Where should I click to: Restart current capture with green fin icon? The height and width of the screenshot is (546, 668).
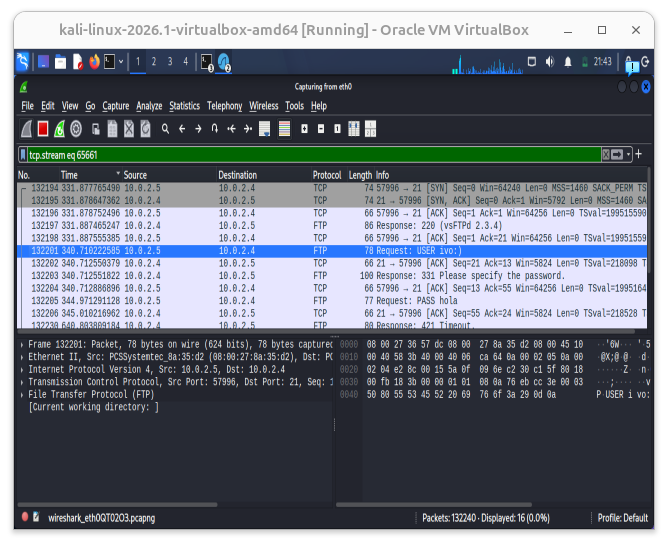click(59, 129)
